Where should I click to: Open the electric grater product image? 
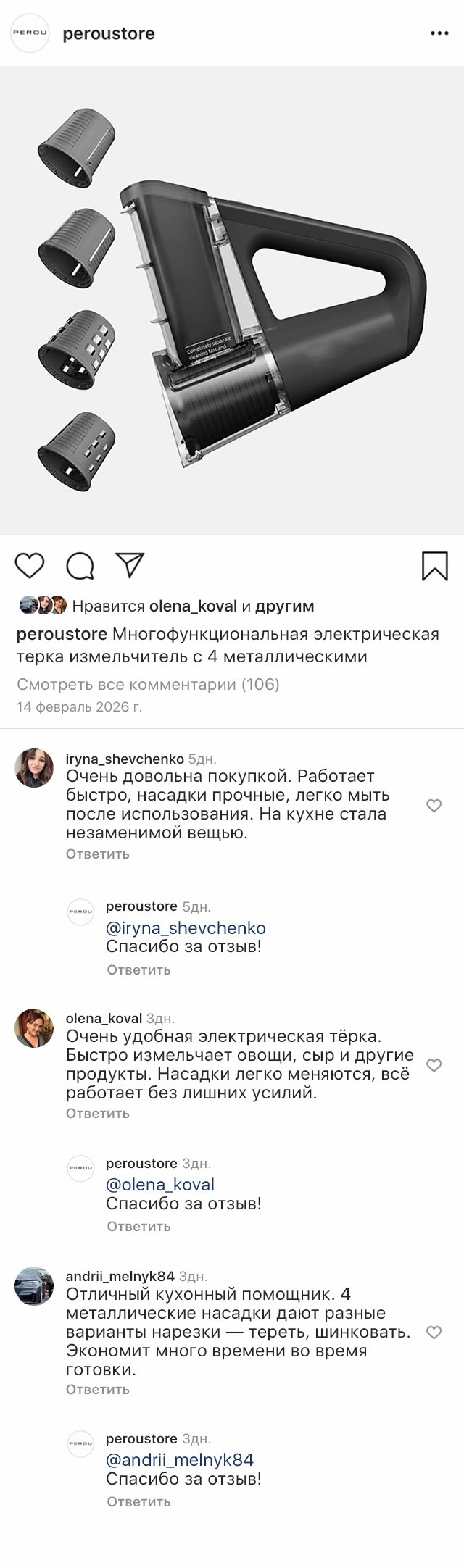click(232, 301)
